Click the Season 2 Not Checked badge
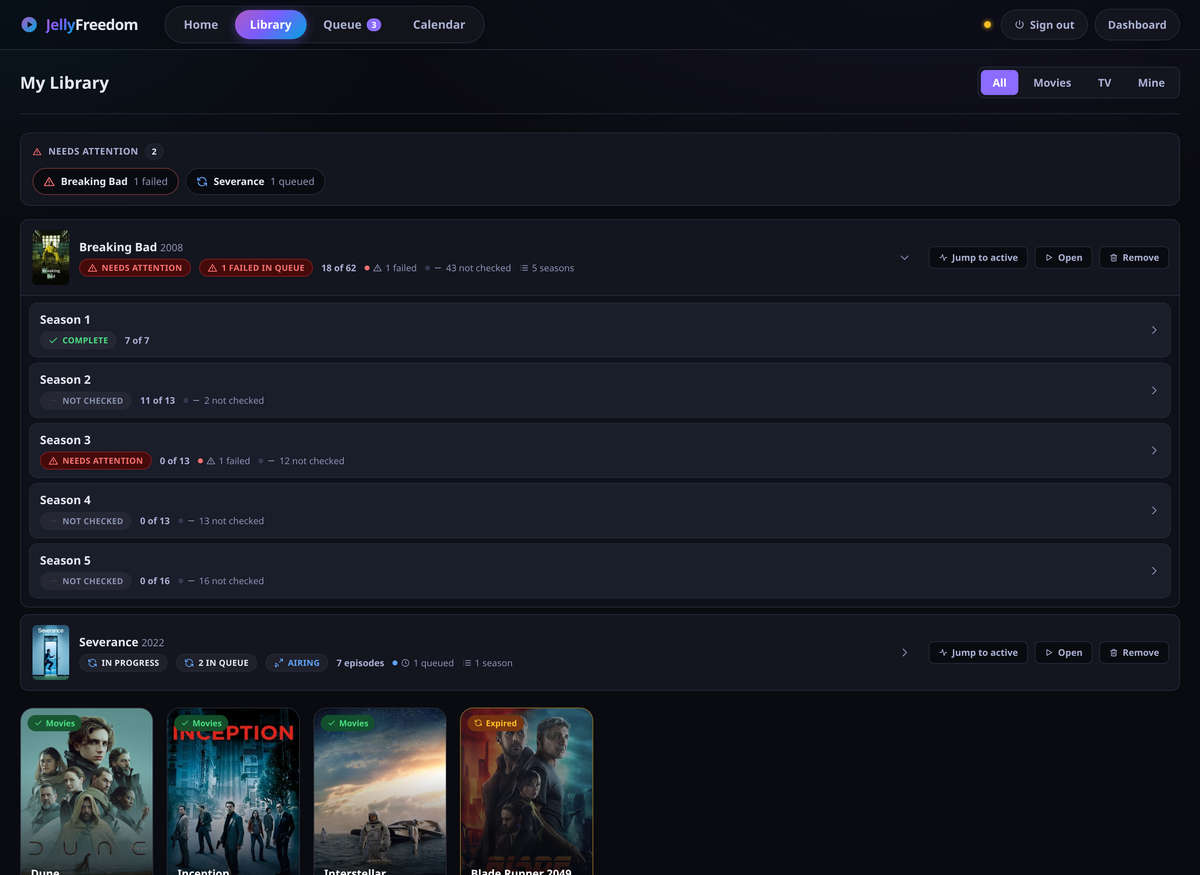 pyautogui.click(x=86, y=401)
